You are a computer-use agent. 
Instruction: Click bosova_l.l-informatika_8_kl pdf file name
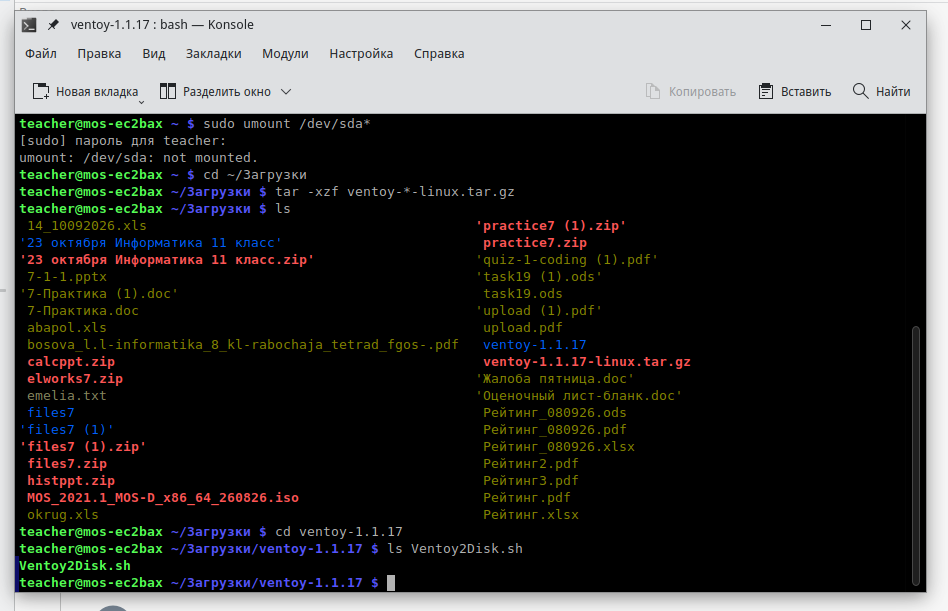(242, 344)
